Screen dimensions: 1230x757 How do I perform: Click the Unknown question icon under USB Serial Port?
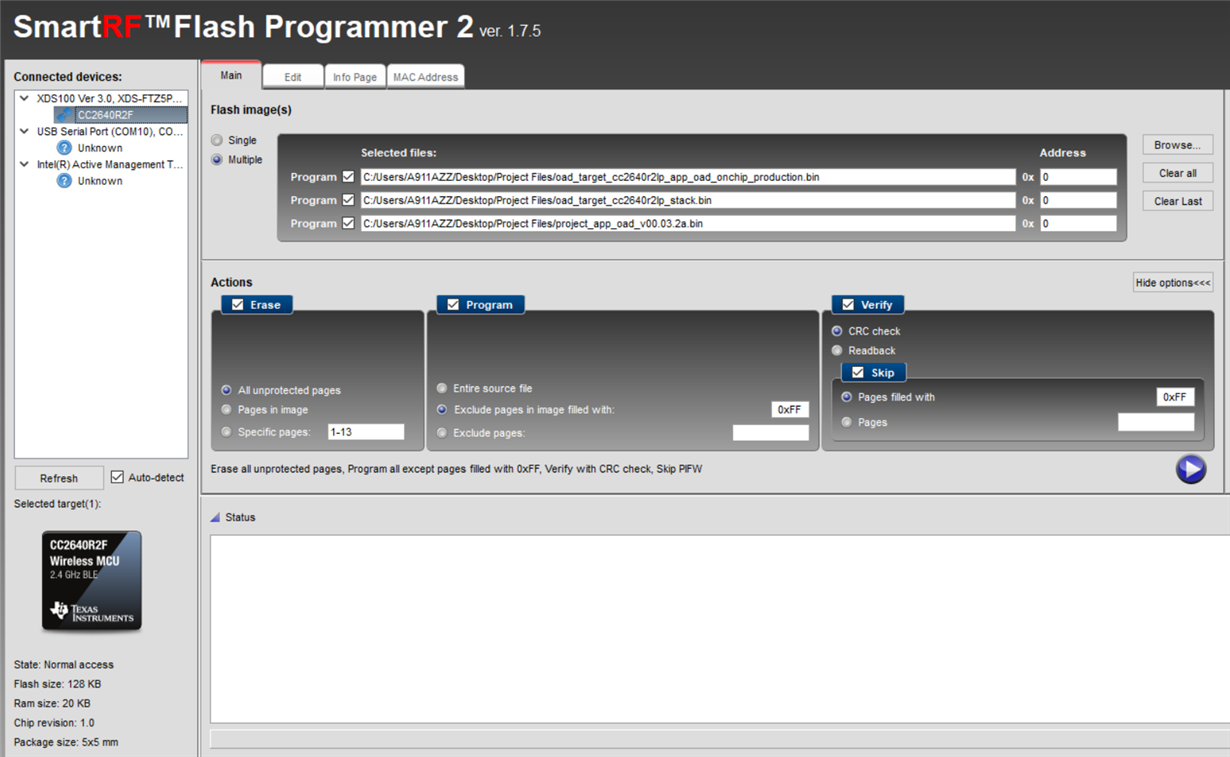64,148
